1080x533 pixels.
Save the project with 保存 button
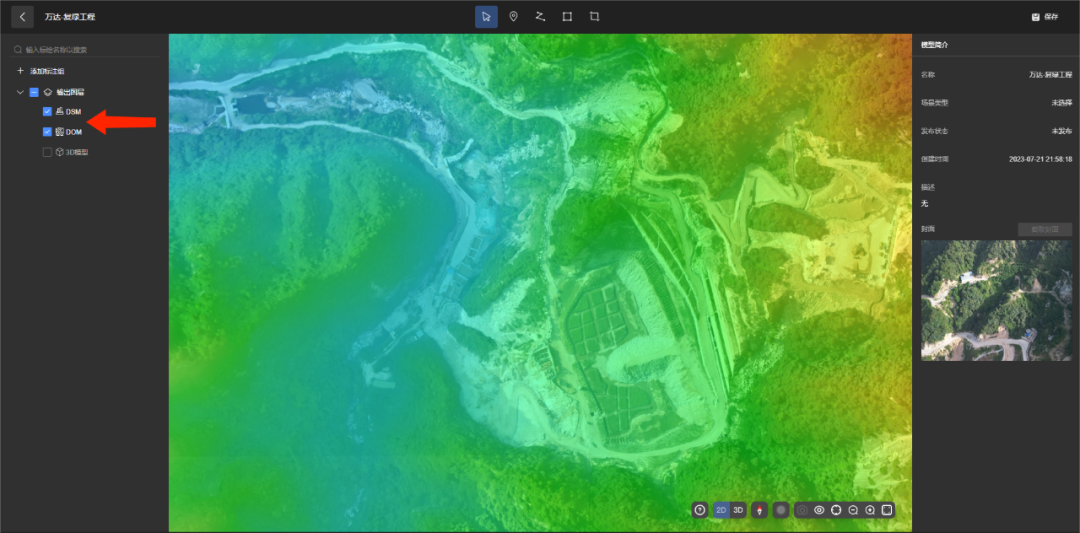1045,17
